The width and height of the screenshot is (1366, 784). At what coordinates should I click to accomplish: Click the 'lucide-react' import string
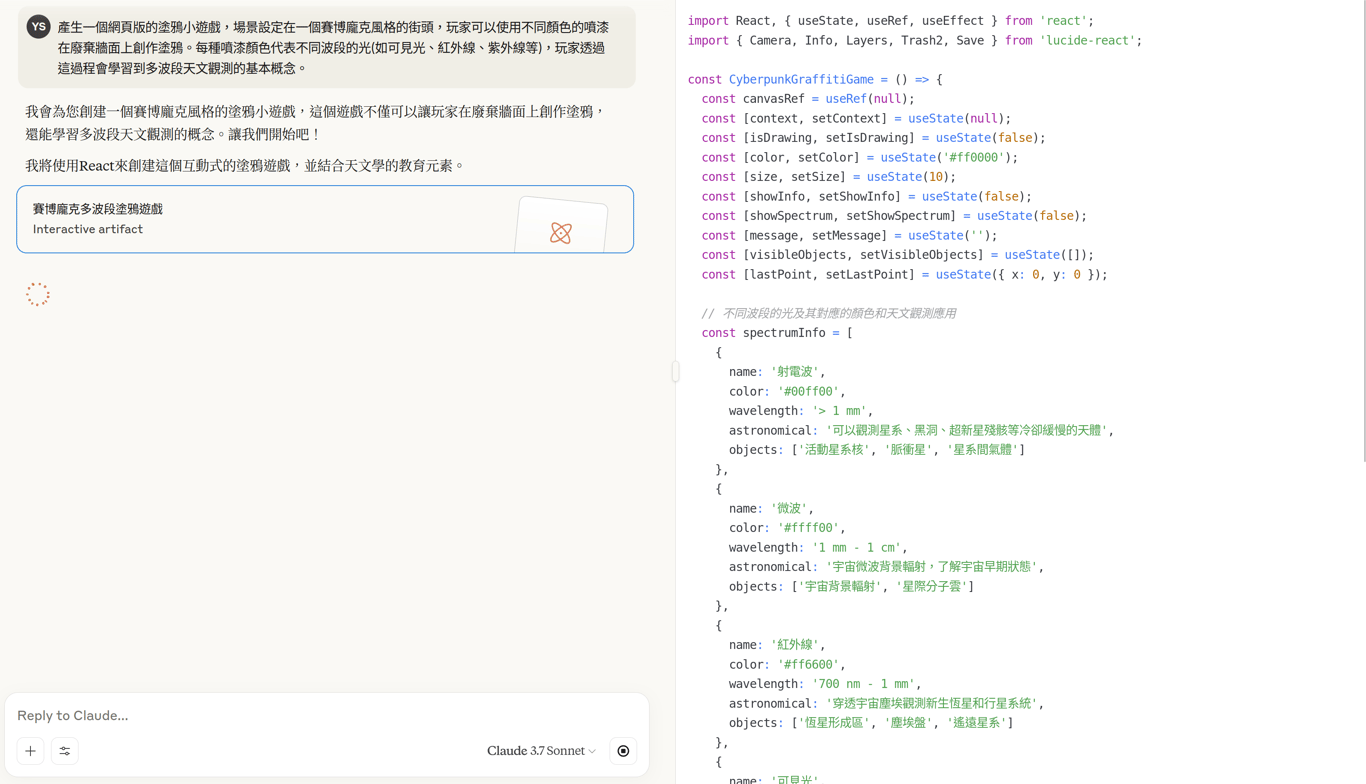[1088, 40]
